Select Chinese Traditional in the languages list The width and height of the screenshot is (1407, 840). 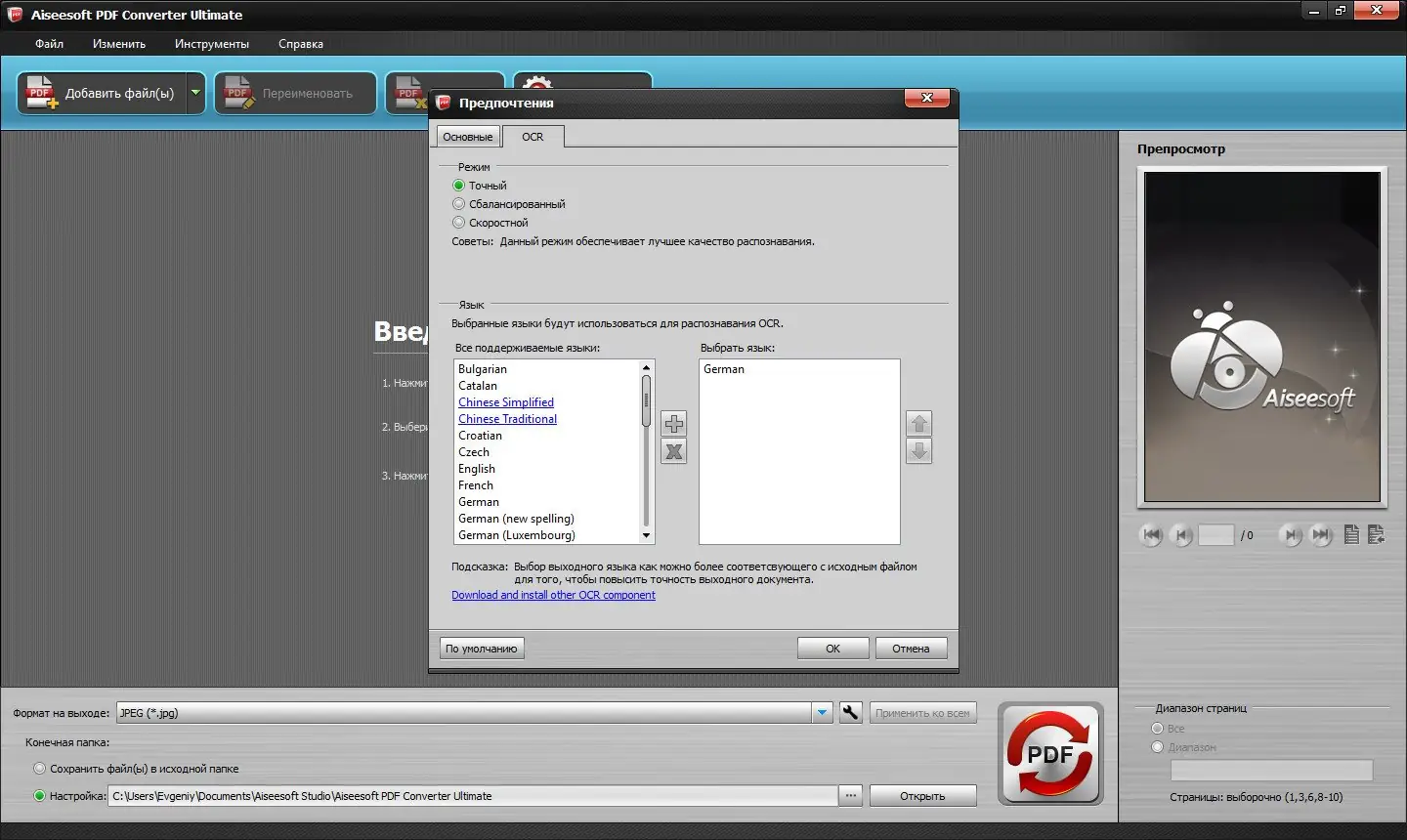508,419
